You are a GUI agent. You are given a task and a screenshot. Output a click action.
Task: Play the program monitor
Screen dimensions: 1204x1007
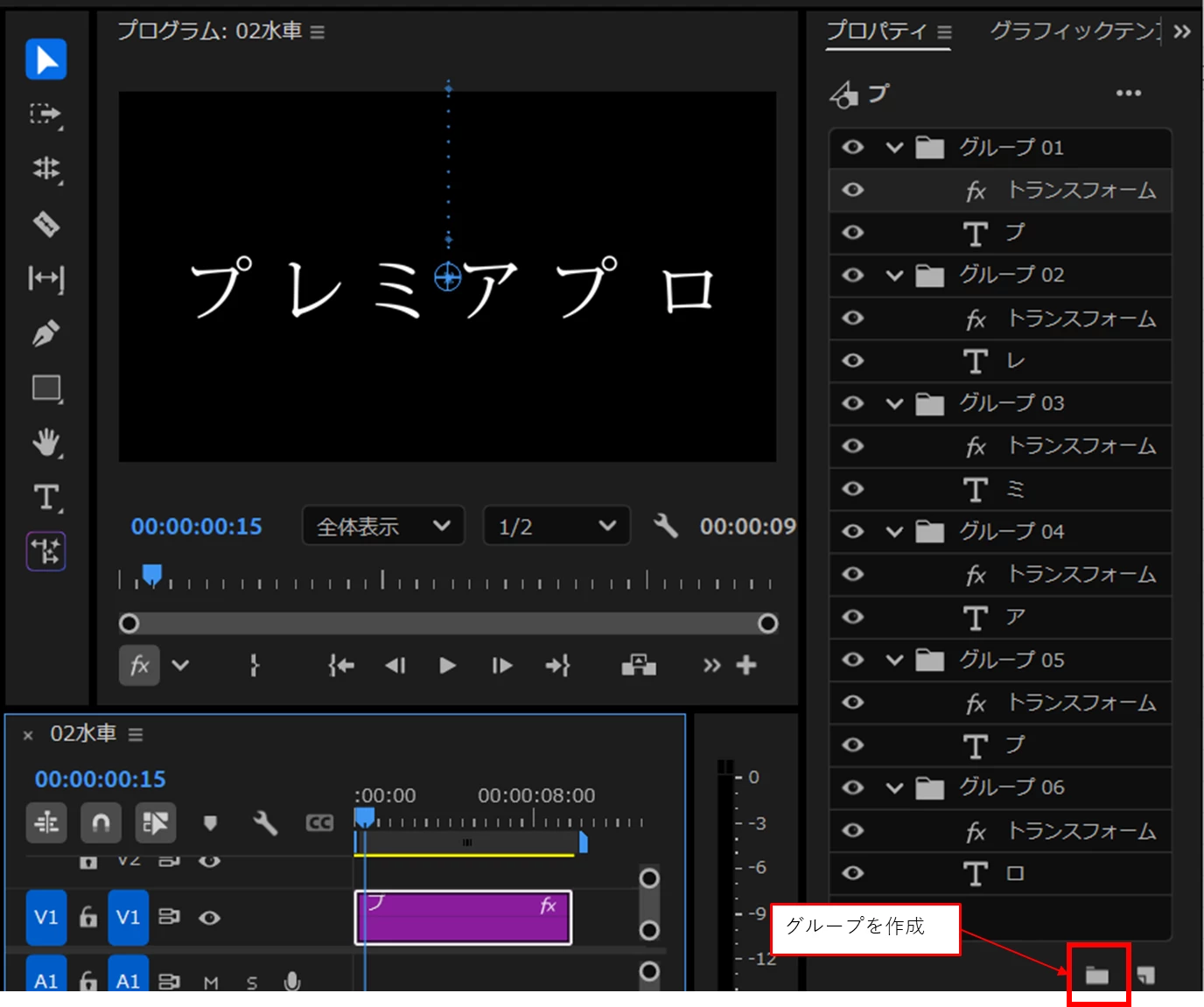tap(448, 666)
